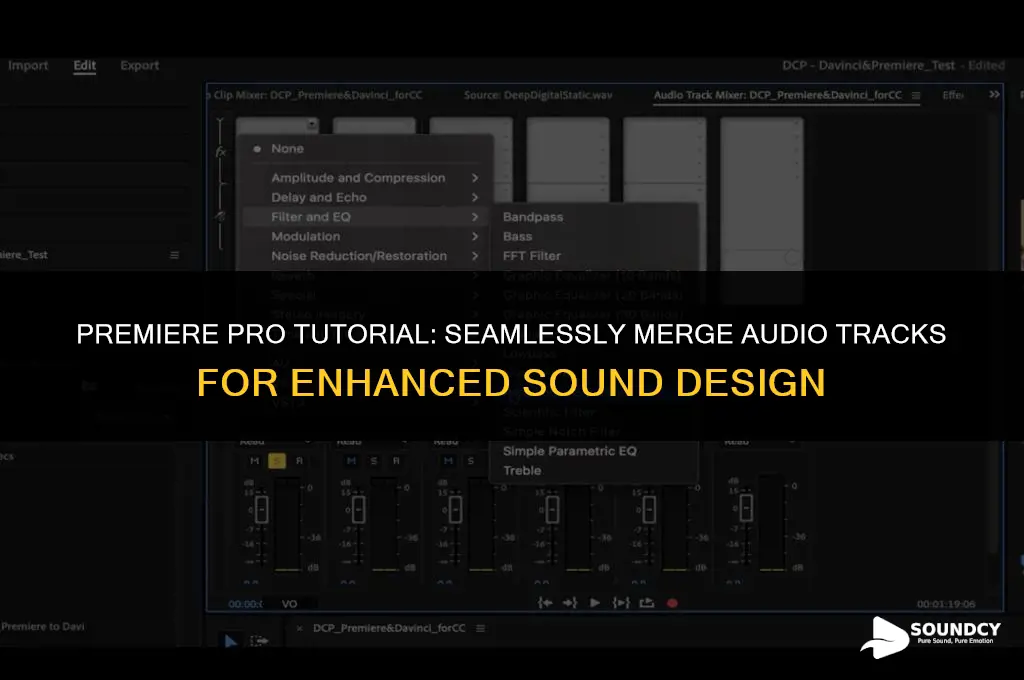1024x680 pixels.
Task: Click the Go to In transport icon
Action: [545, 603]
